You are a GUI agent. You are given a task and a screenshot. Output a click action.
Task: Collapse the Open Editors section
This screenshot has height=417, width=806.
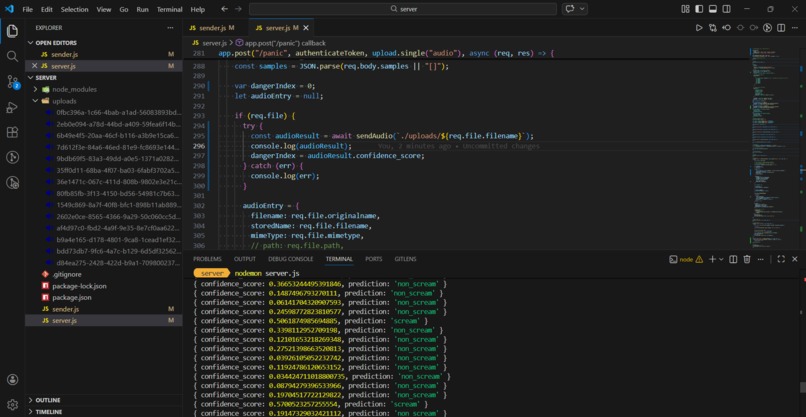tap(103, 43)
